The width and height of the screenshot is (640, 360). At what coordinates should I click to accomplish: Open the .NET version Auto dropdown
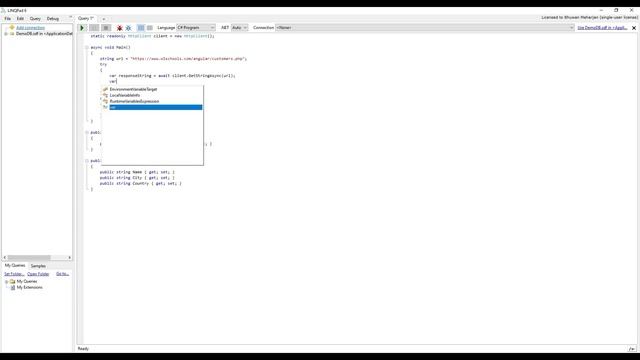tap(240, 27)
